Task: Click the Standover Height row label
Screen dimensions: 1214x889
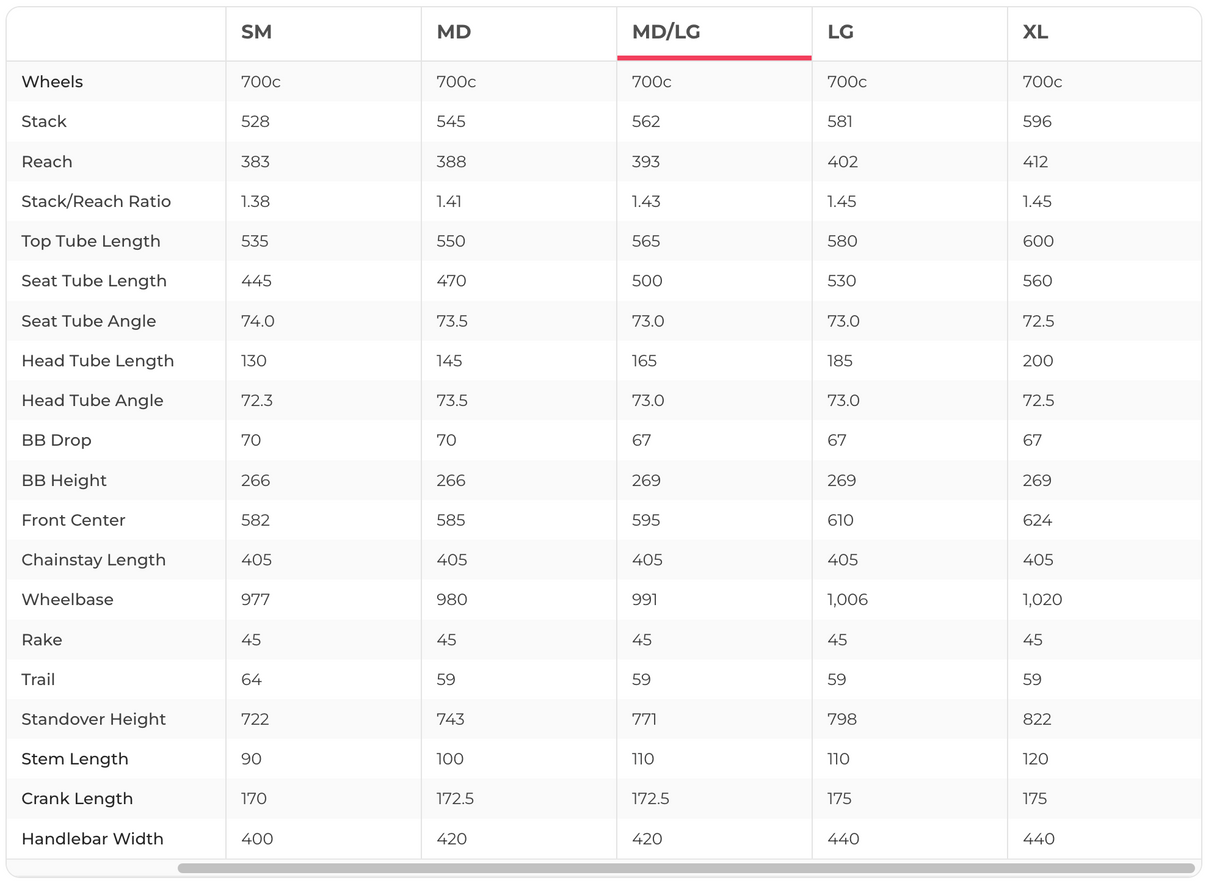Action: click(94, 719)
